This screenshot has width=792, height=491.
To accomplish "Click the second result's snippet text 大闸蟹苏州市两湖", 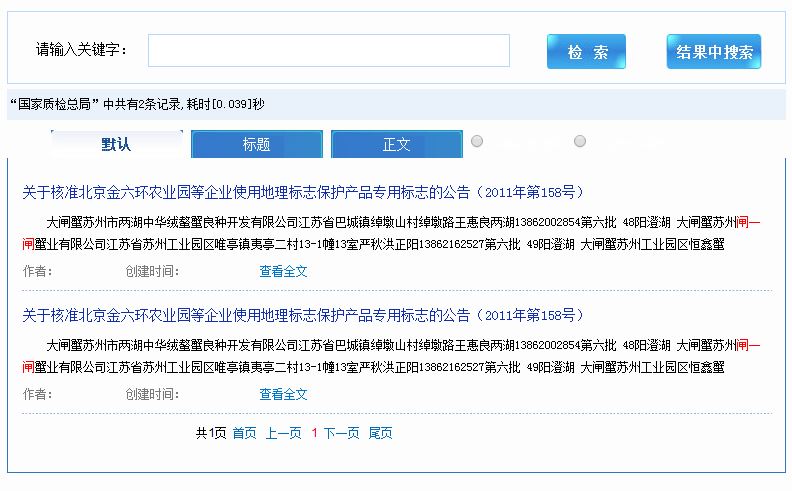I will pyautogui.click(x=94, y=346).
